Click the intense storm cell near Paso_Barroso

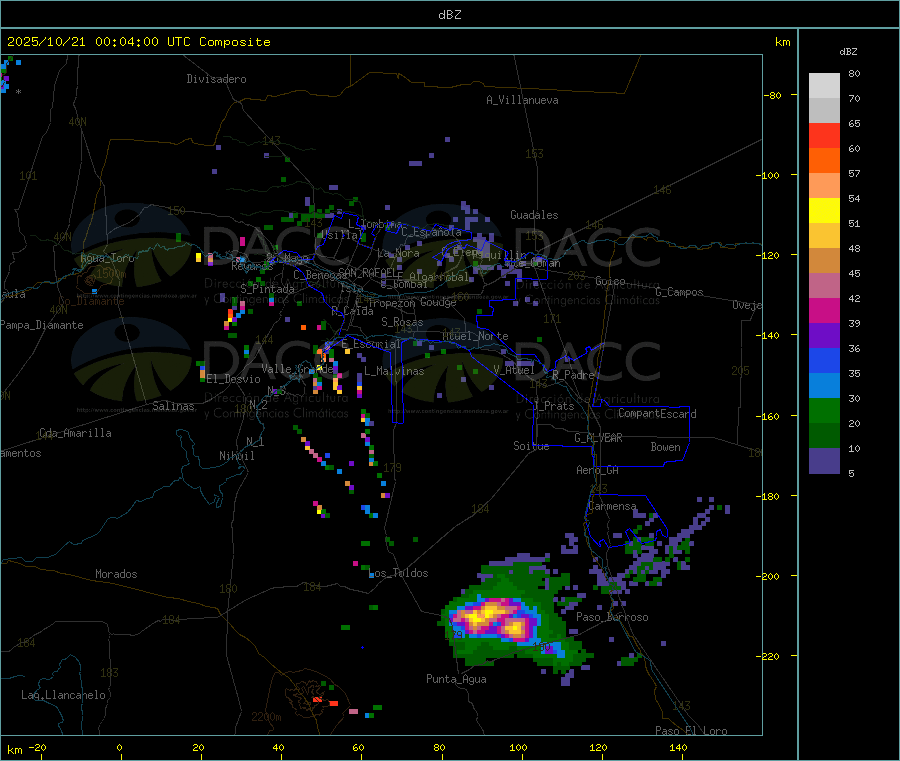coord(495,619)
